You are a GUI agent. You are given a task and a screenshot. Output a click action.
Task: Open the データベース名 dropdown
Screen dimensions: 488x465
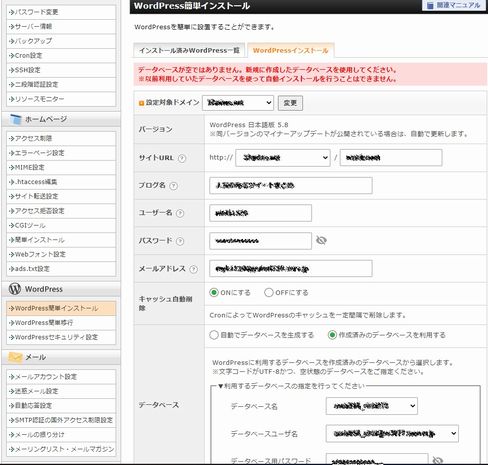pyautogui.click(x=372, y=406)
